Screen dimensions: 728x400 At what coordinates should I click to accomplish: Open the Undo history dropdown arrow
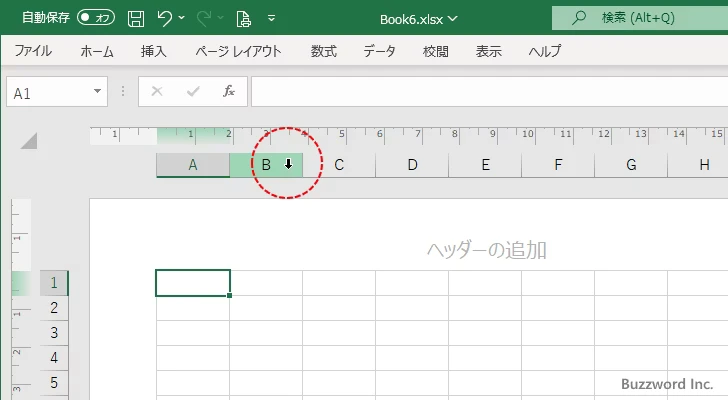pyautogui.click(x=182, y=18)
